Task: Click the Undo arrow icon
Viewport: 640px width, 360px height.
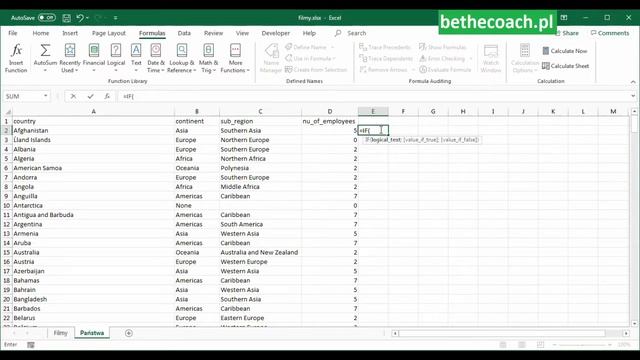Action: click(x=80, y=18)
